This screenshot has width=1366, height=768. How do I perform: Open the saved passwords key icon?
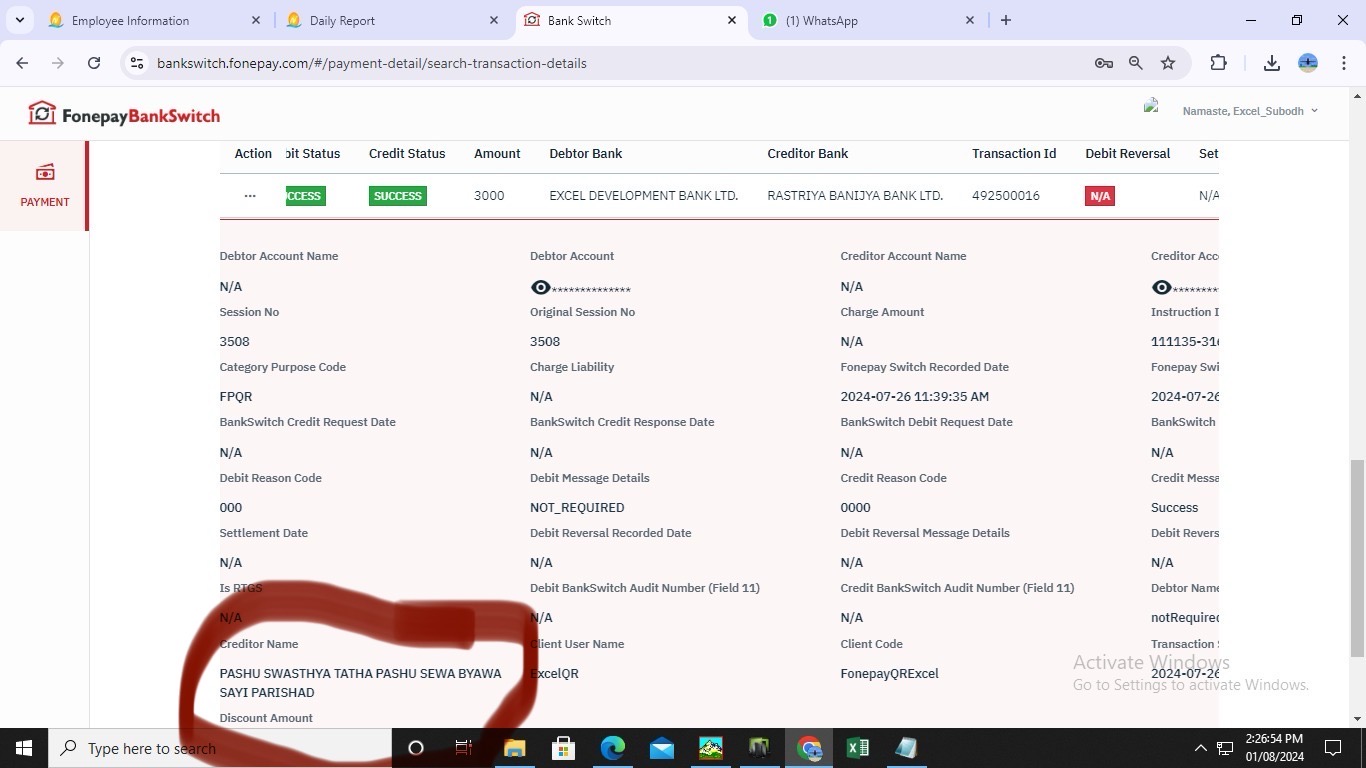pos(1104,63)
